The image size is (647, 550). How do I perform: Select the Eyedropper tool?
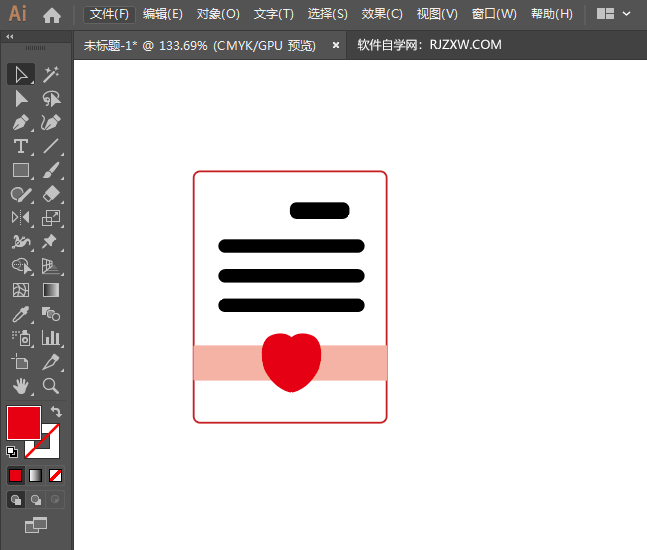21,314
